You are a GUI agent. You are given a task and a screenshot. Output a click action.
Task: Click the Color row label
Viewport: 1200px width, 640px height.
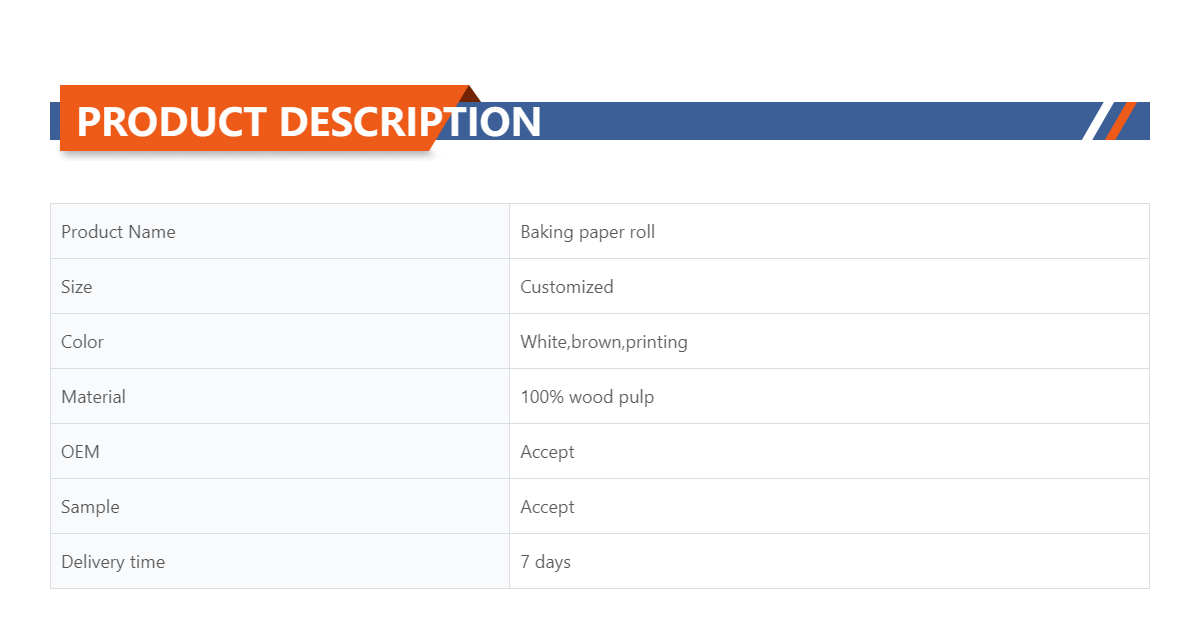point(82,342)
